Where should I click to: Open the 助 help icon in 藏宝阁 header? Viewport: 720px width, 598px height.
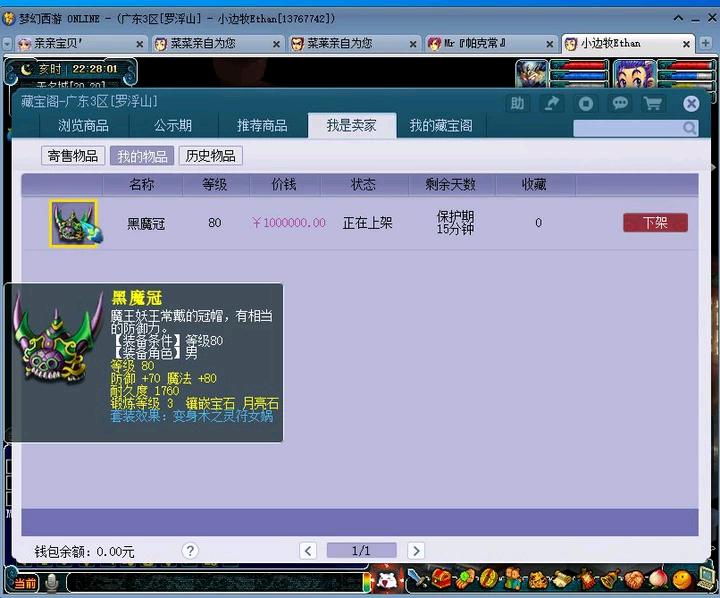(x=517, y=103)
